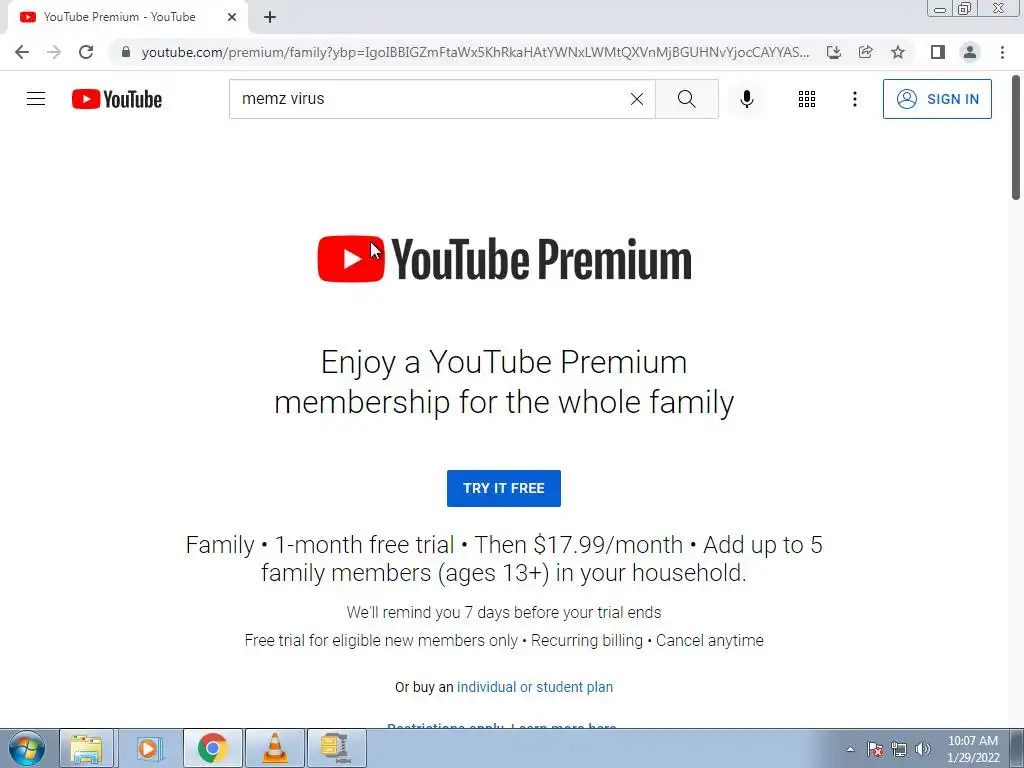Open Windows Media Player from taskbar

[x=148, y=748]
